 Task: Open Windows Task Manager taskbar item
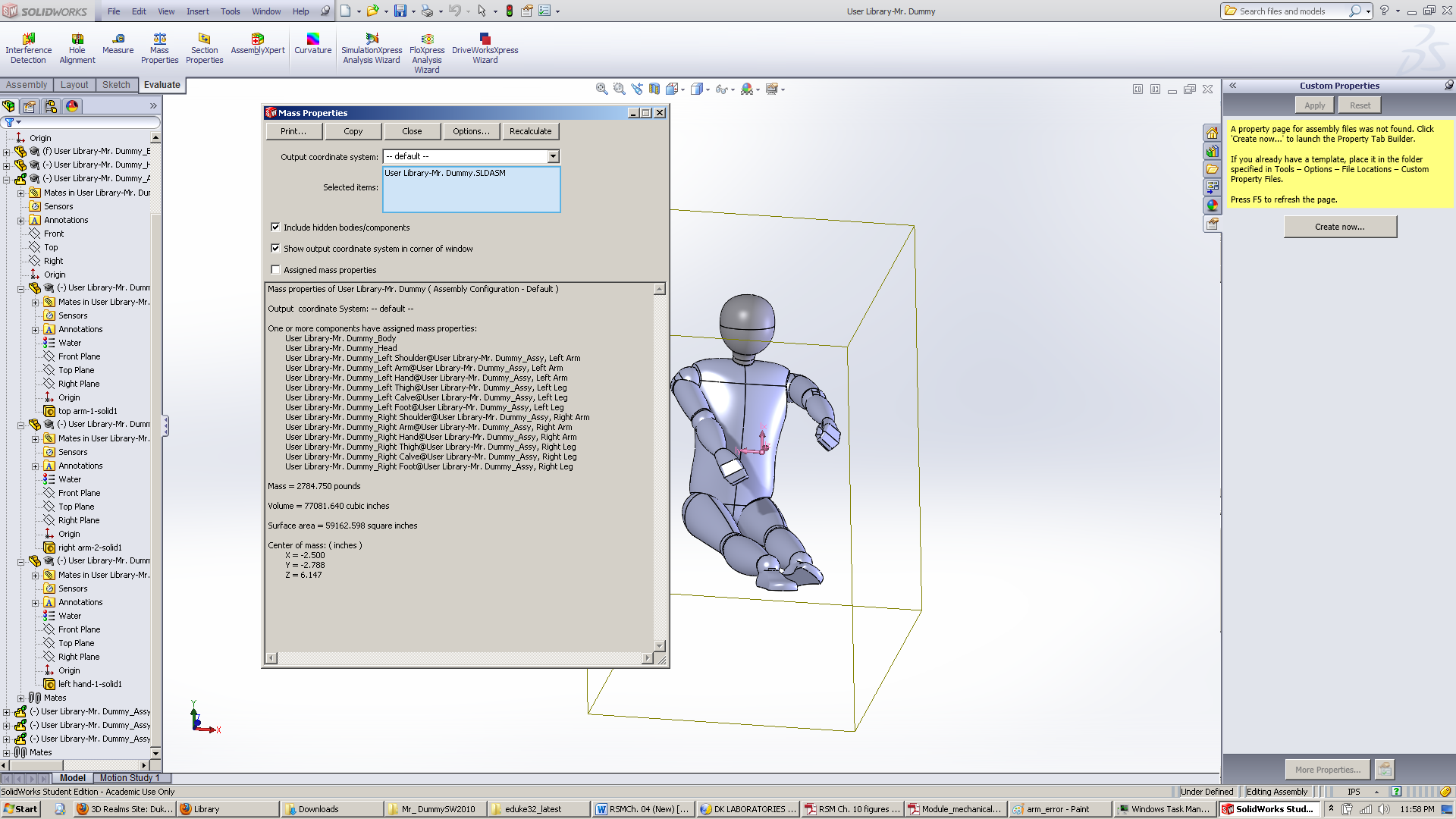(x=1164, y=809)
